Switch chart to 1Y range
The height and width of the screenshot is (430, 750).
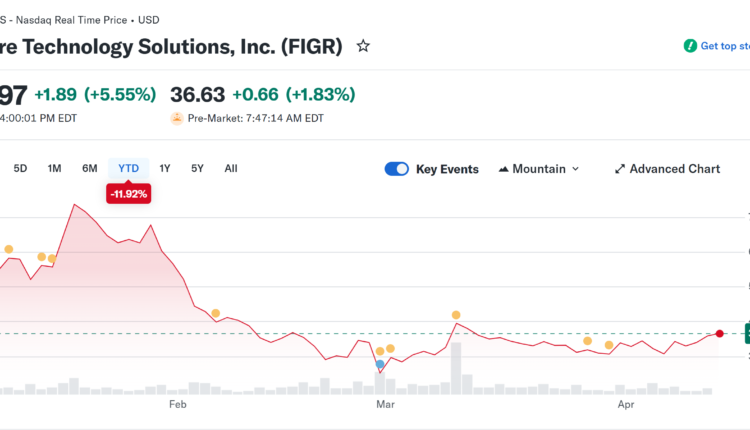pos(165,168)
